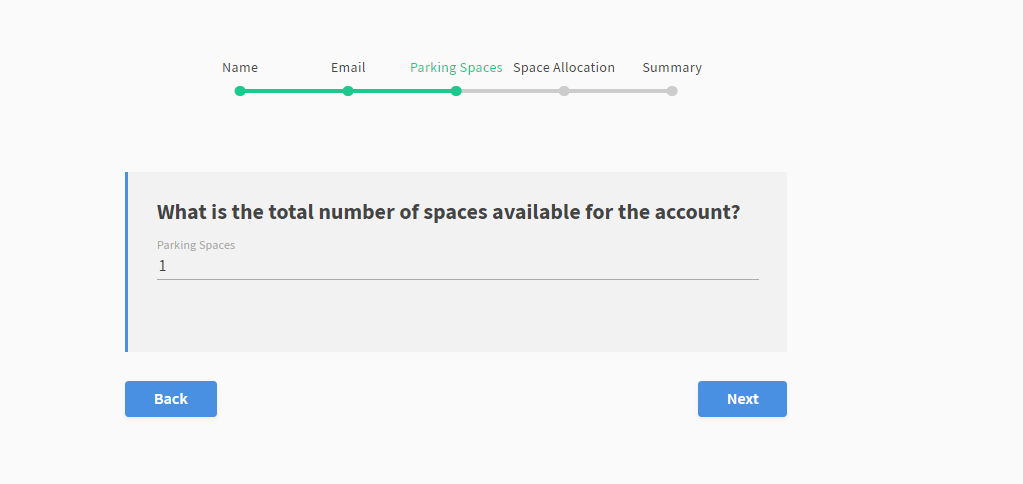Click gray line between Space Allocation and Summary

[x=618, y=91]
